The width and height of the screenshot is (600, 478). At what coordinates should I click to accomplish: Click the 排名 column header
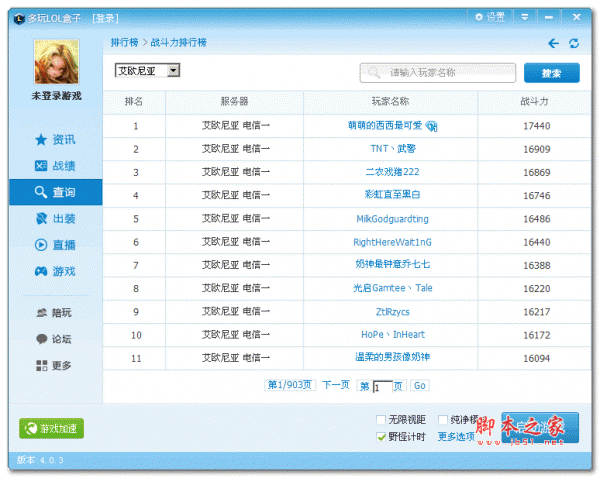point(134,101)
